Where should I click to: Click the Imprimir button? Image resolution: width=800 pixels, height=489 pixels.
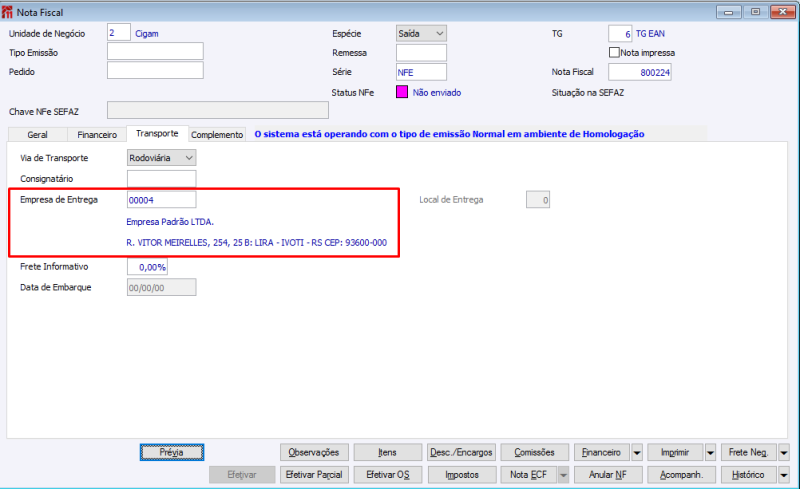pos(675,452)
